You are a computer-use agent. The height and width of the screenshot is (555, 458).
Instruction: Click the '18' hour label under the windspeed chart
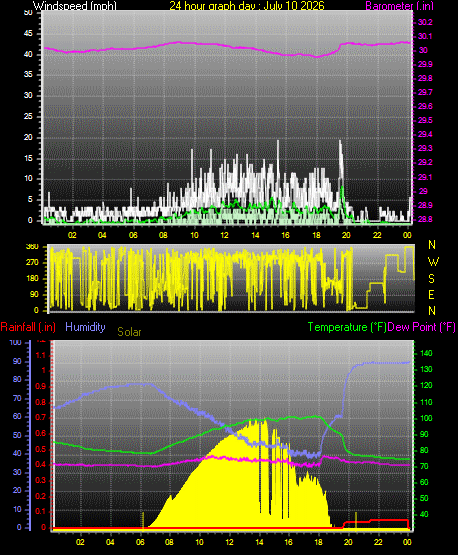[316, 235]
